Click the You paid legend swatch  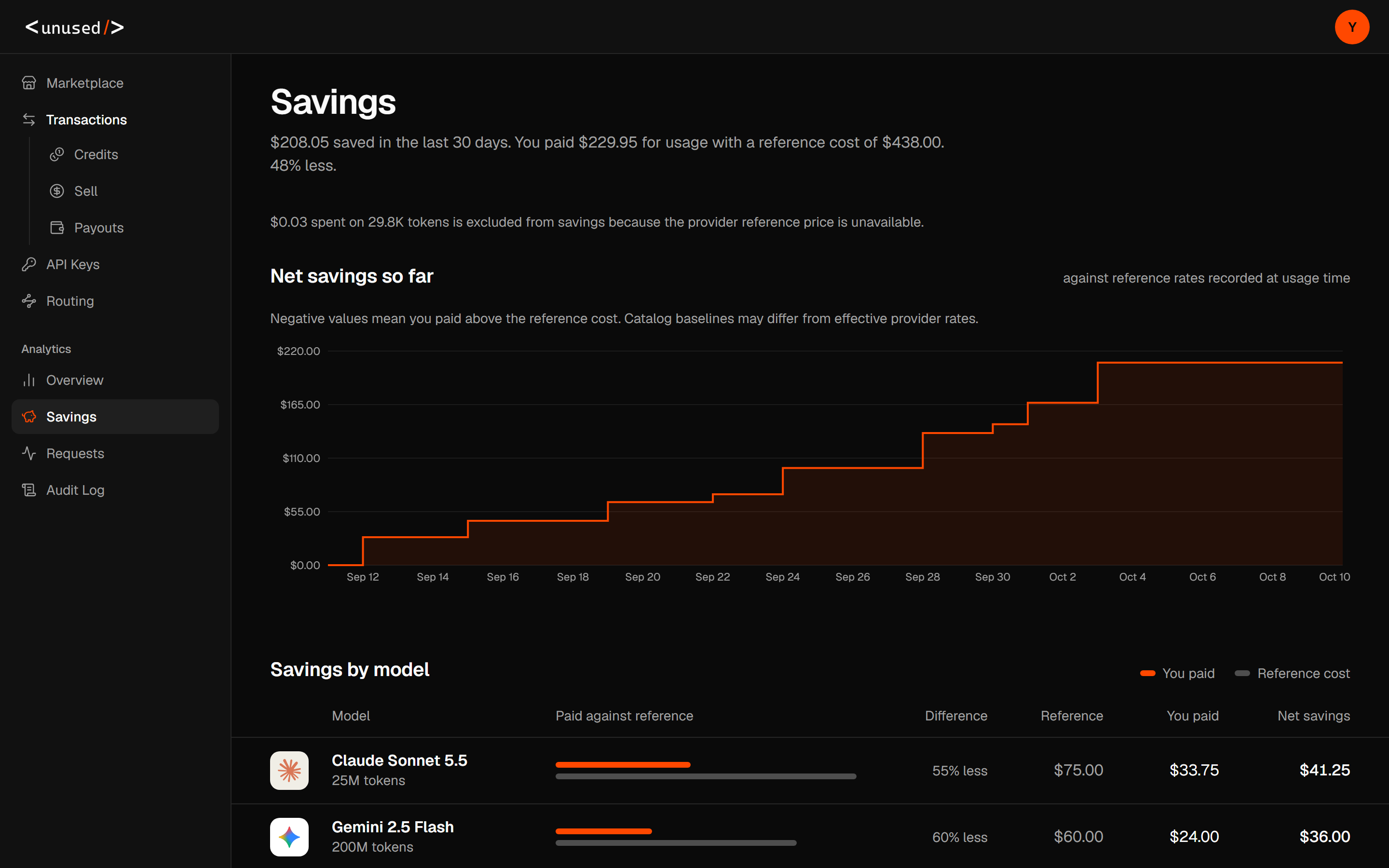[x=1147, y=673]
